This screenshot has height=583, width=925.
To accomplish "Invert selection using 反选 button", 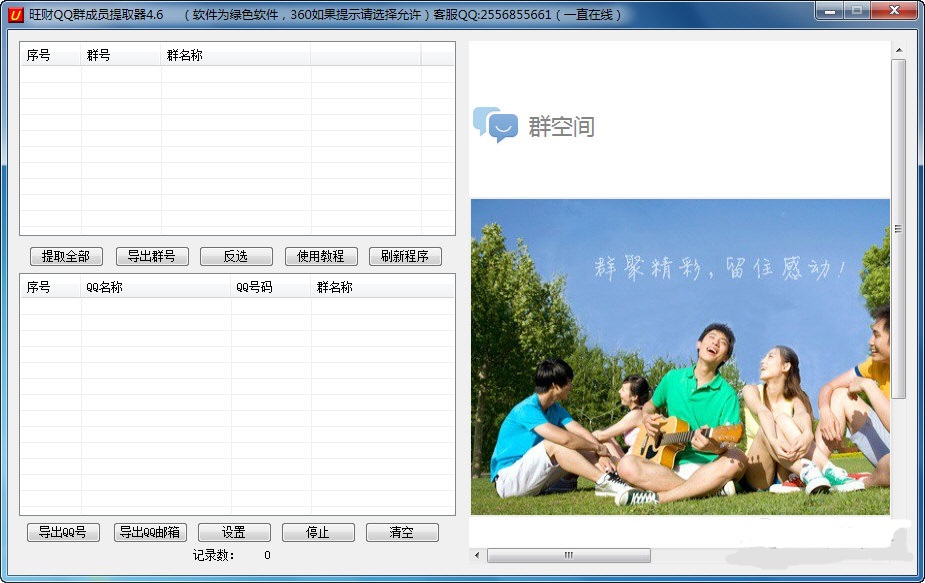I will click(237, 256).
